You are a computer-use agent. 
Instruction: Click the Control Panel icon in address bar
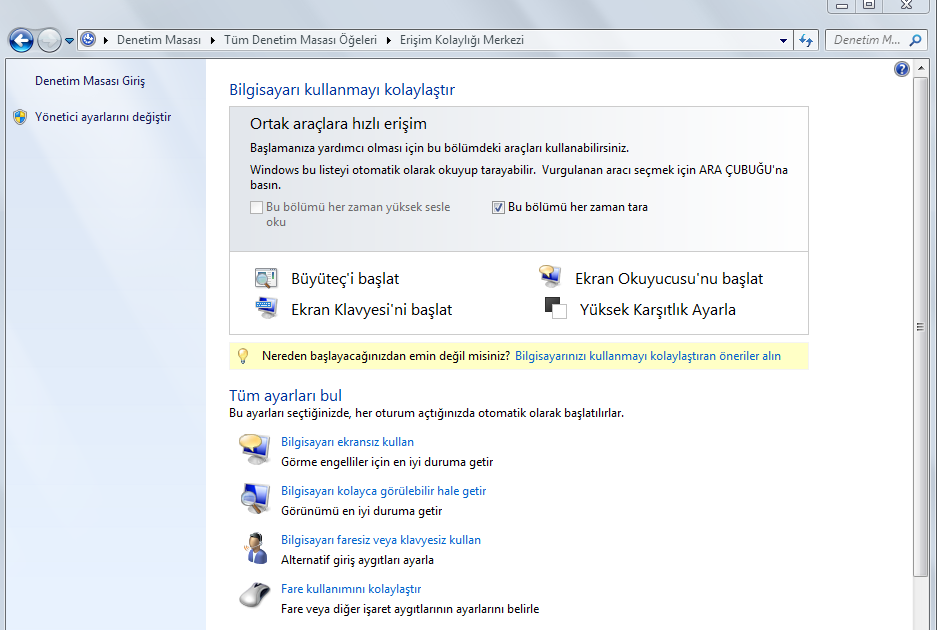(x=88, y=40)
